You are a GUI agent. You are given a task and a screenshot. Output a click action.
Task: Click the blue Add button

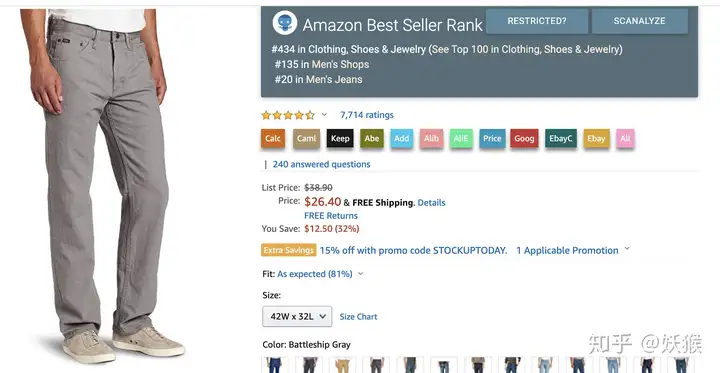click(x=402, y=138)
